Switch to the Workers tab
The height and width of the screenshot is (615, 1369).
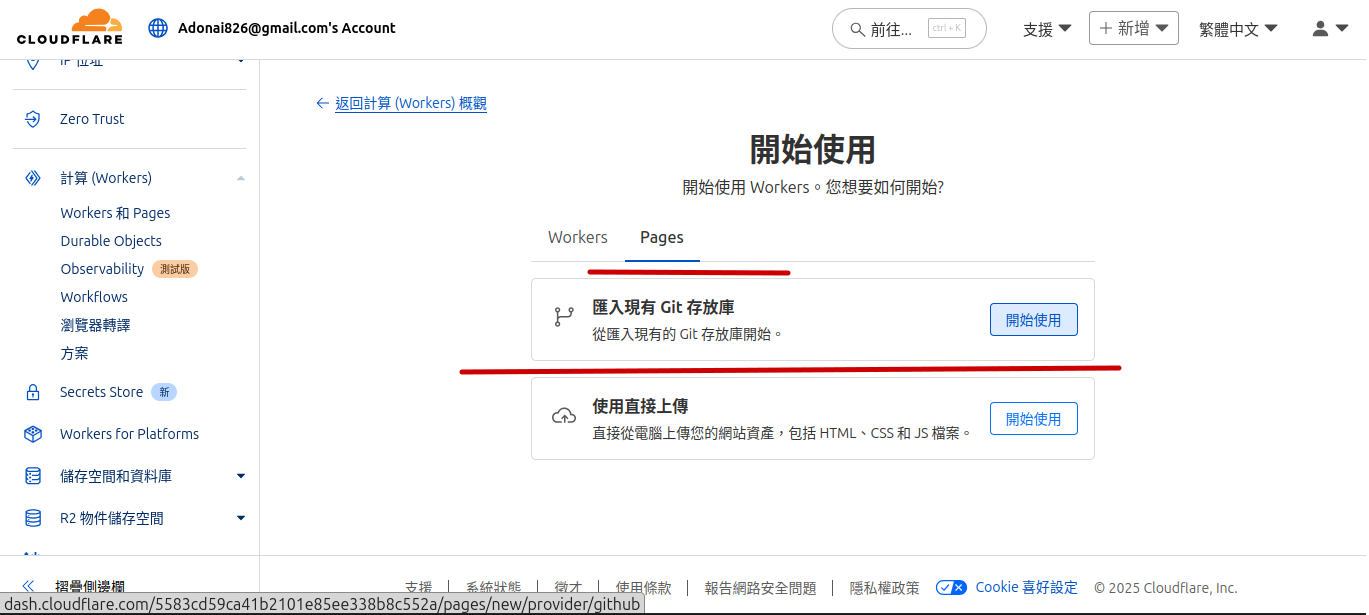[577, 237]
